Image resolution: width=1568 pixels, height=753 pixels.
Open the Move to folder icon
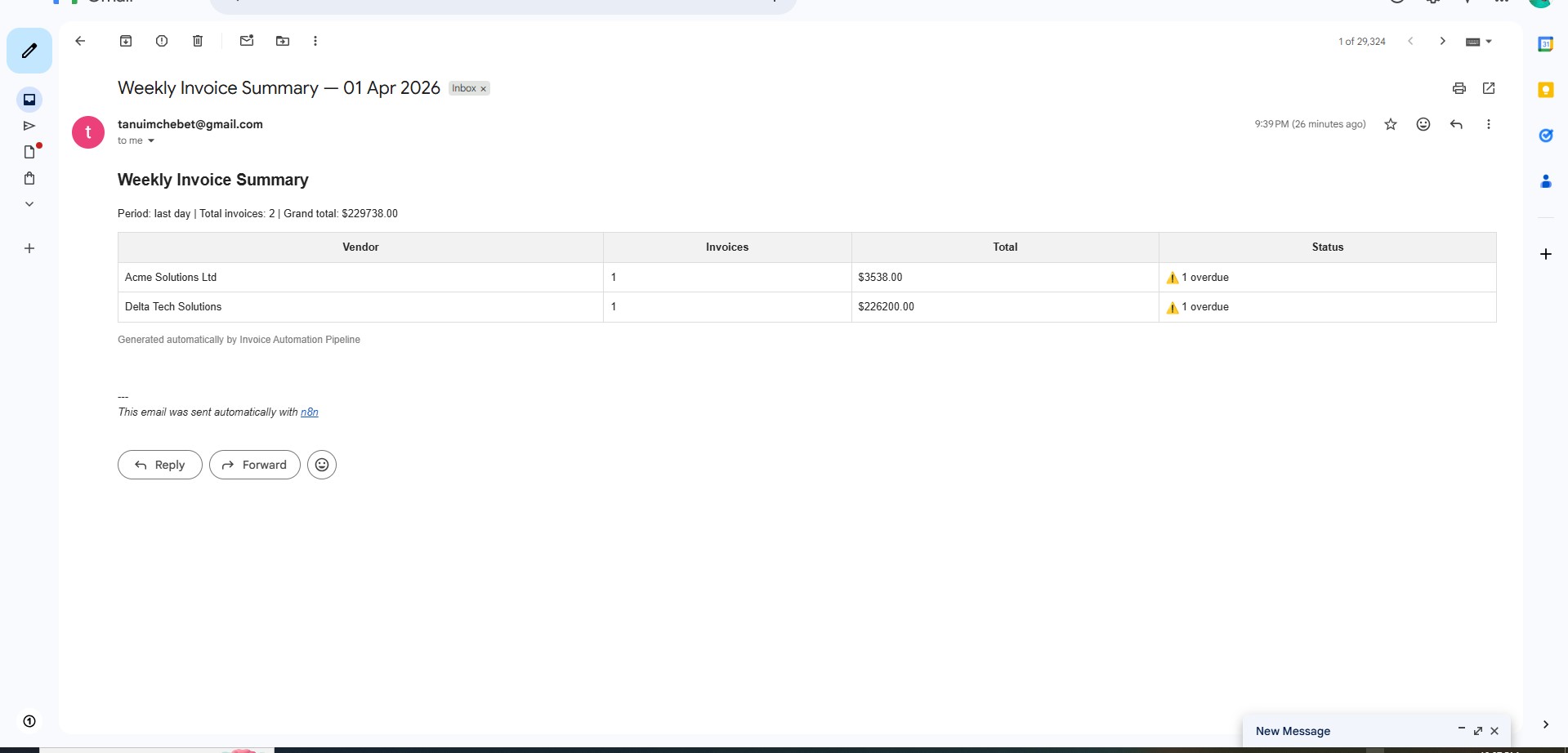[283, 41]
